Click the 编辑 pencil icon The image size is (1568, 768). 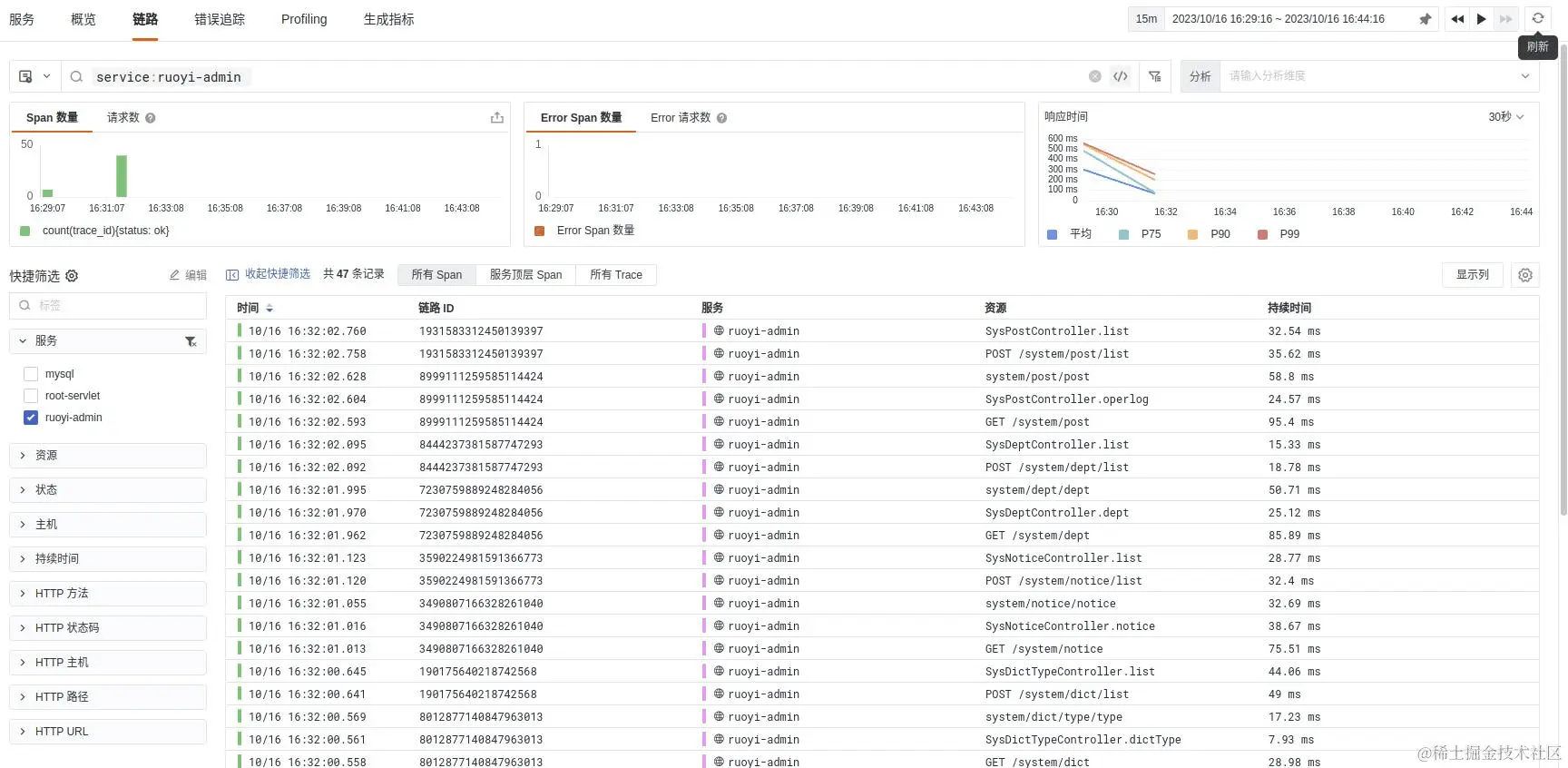174,275
